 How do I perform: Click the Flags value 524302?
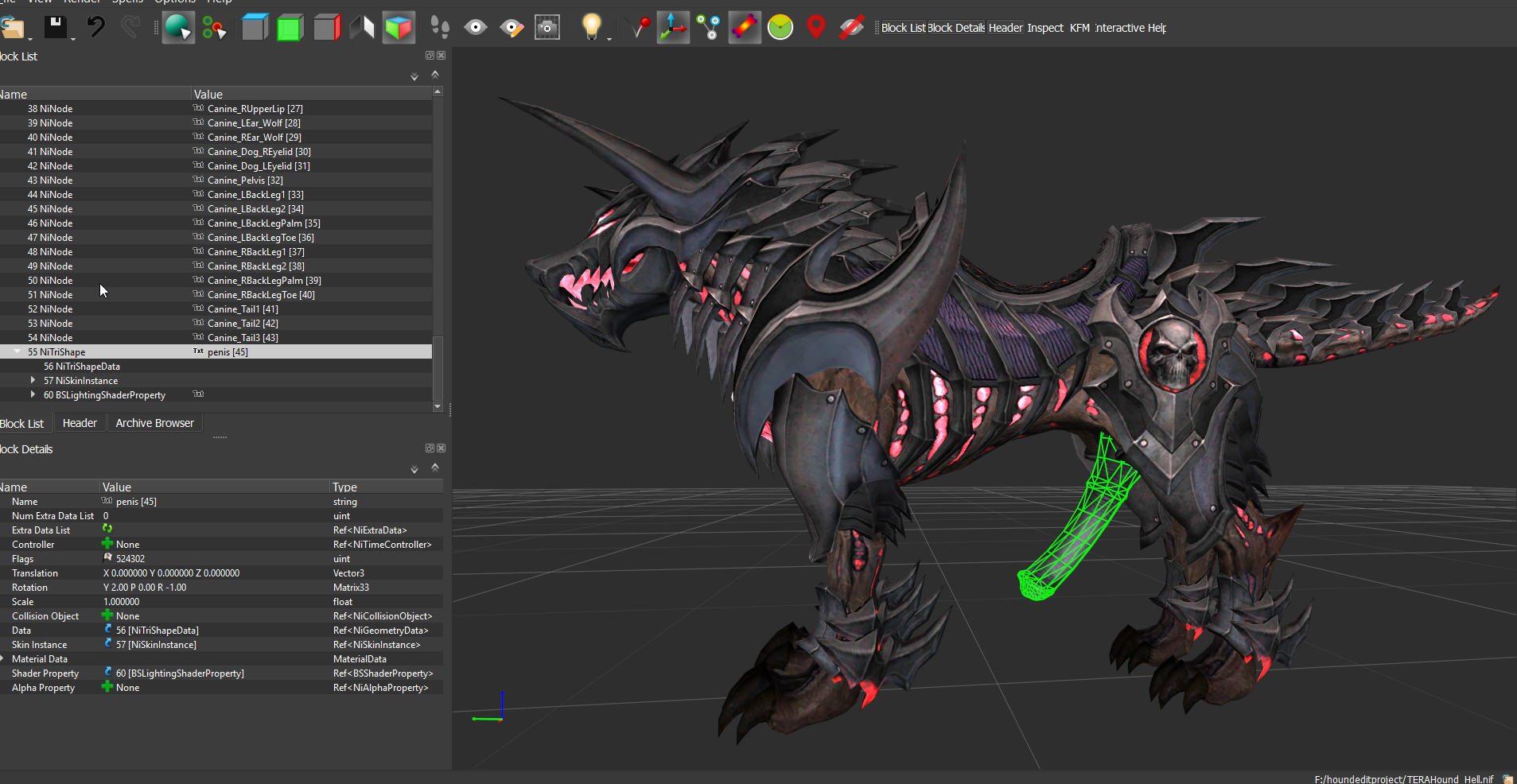(x=130, y=558)
